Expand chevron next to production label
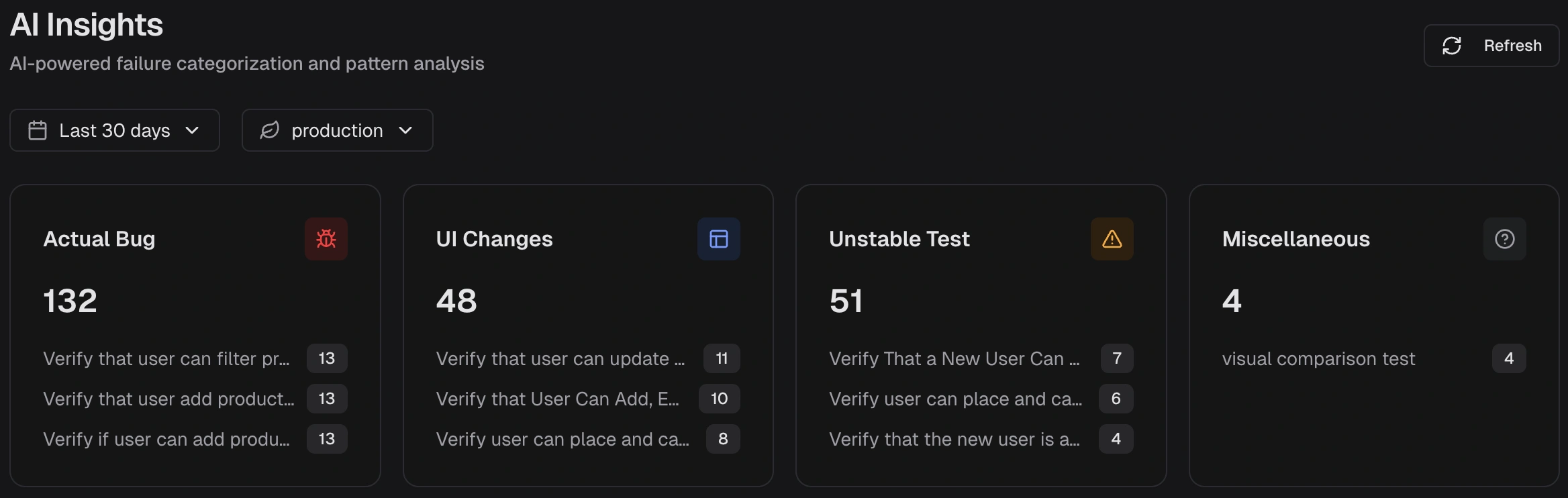This screenshot has height=498, width=1568. [x=405, y=130]
